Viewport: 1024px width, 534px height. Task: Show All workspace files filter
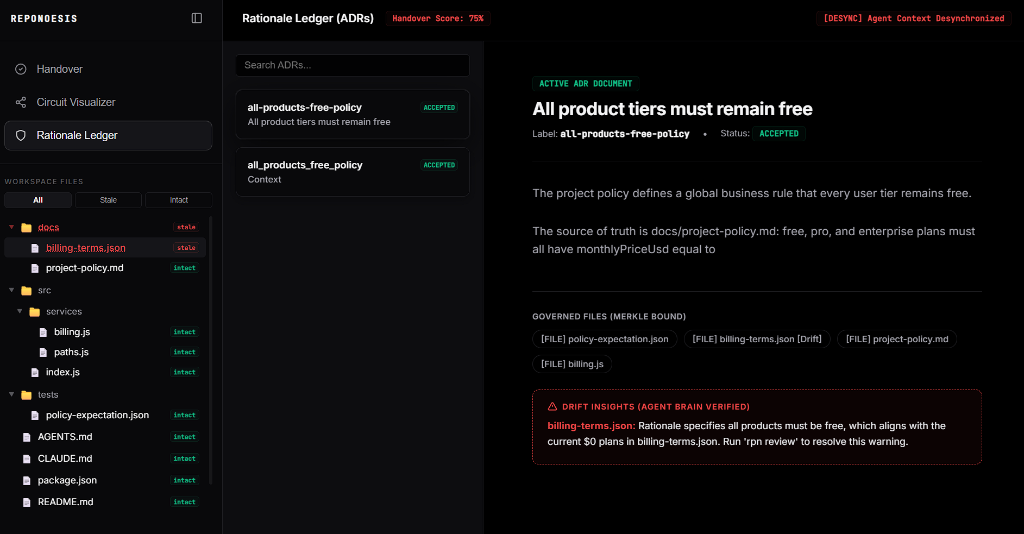[x=38, y=200]
